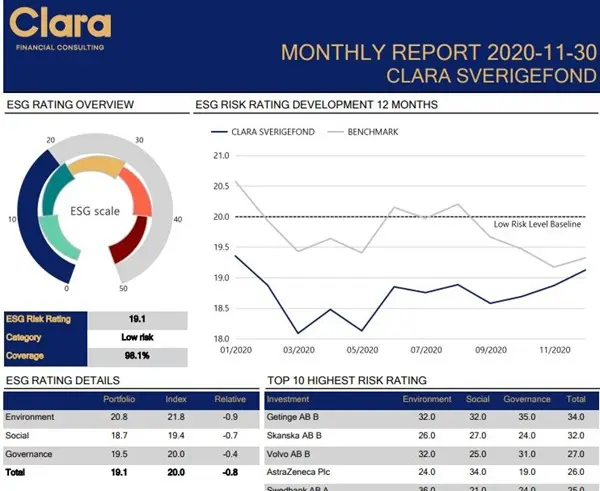Click the Getinge AB B row name
Viewport: 600px width, 491px height.
pyautogui.click(x=293, y=417)
